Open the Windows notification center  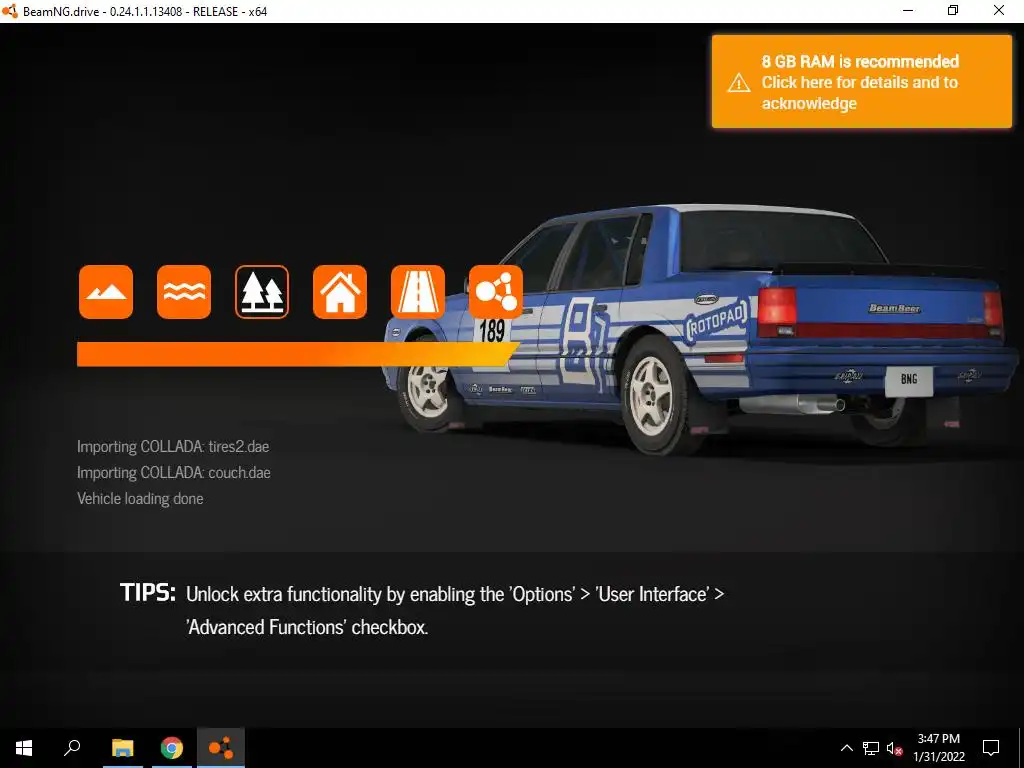pos(991,748)
